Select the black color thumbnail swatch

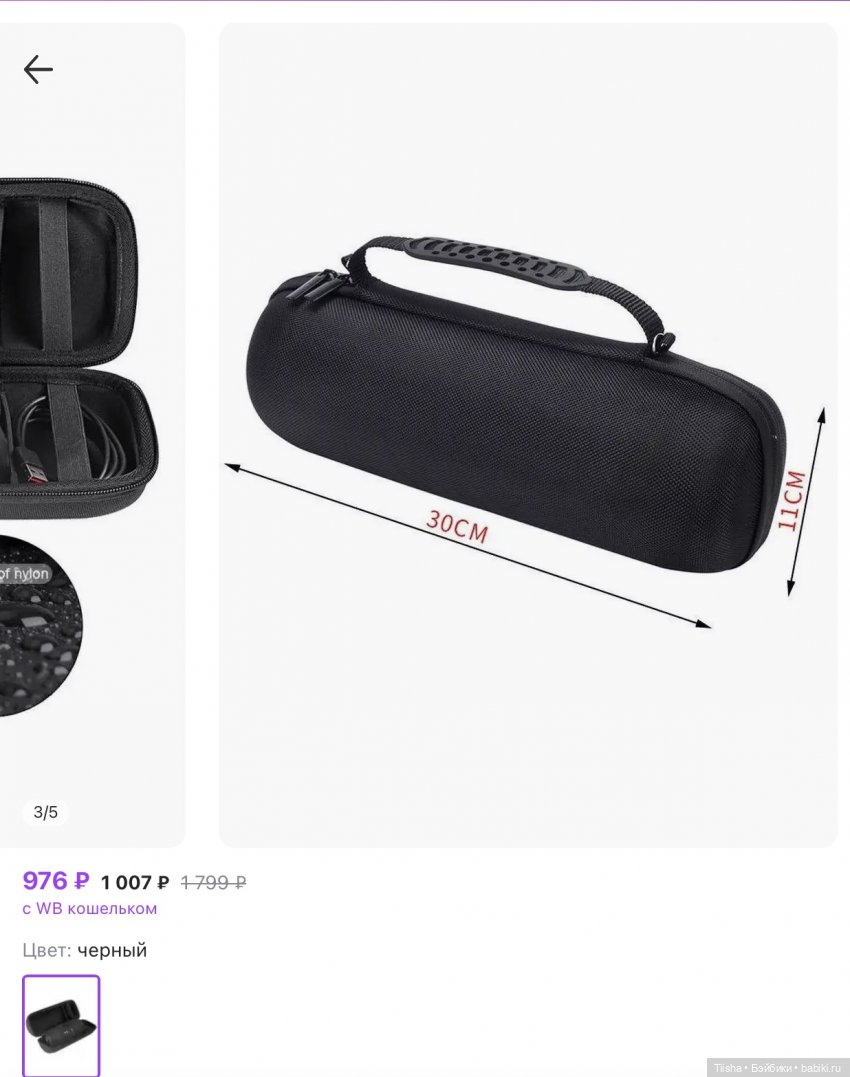click(x=61, y=1025)
